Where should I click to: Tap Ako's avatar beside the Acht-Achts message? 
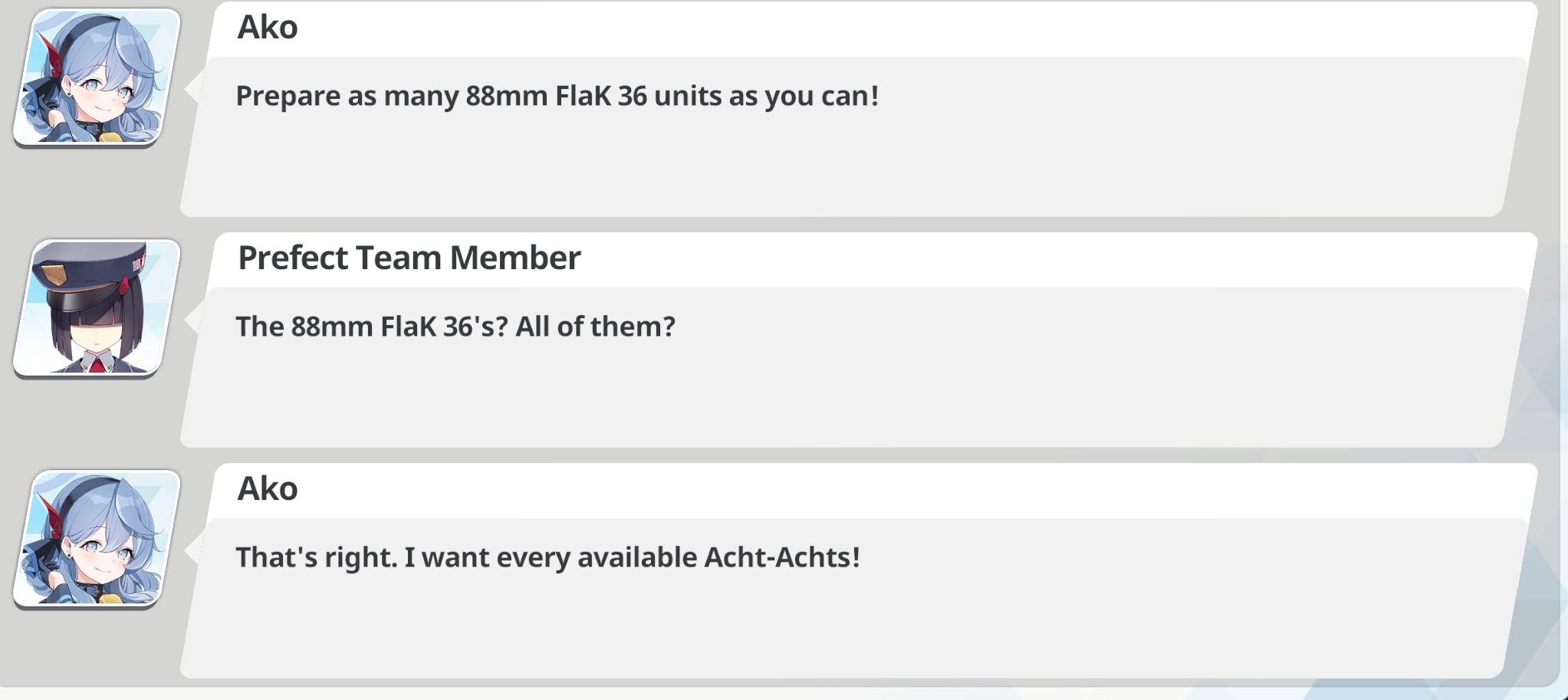(97, 539)
